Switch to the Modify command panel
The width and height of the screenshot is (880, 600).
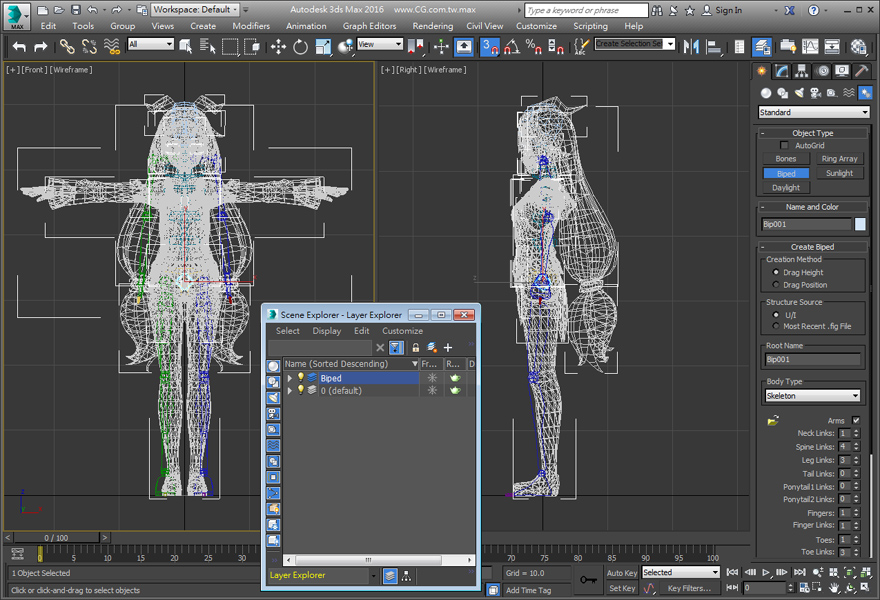coord(782,71)
